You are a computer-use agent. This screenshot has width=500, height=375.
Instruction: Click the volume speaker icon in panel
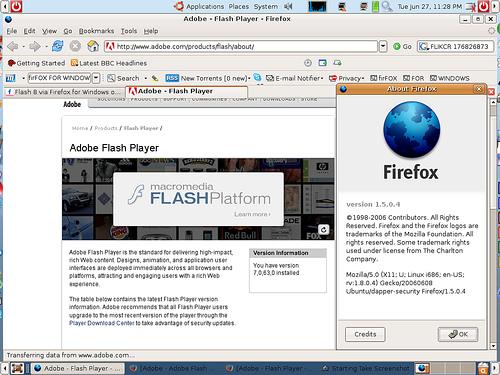(288, 6)
